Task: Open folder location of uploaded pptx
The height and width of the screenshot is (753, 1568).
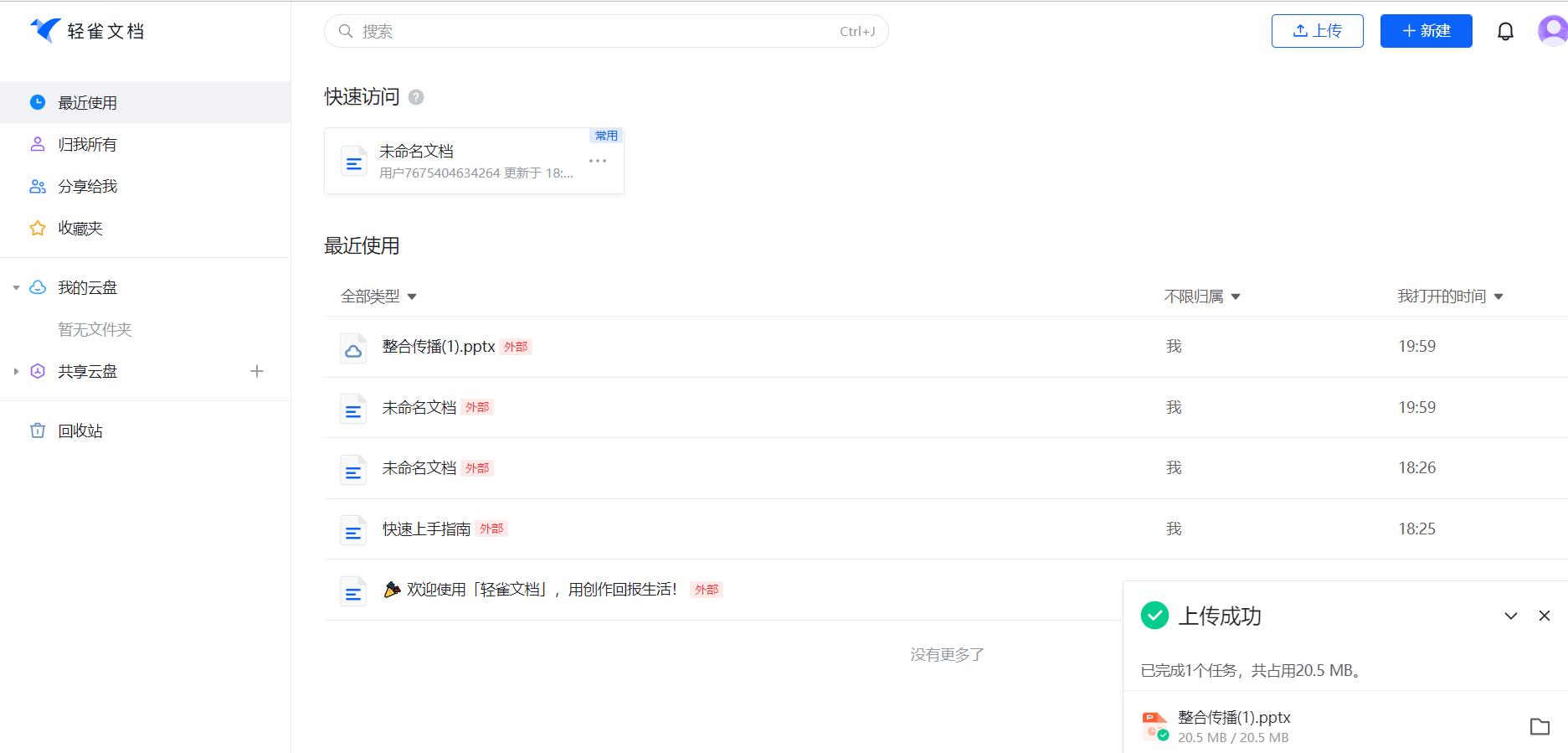Action: (1540, 726)
